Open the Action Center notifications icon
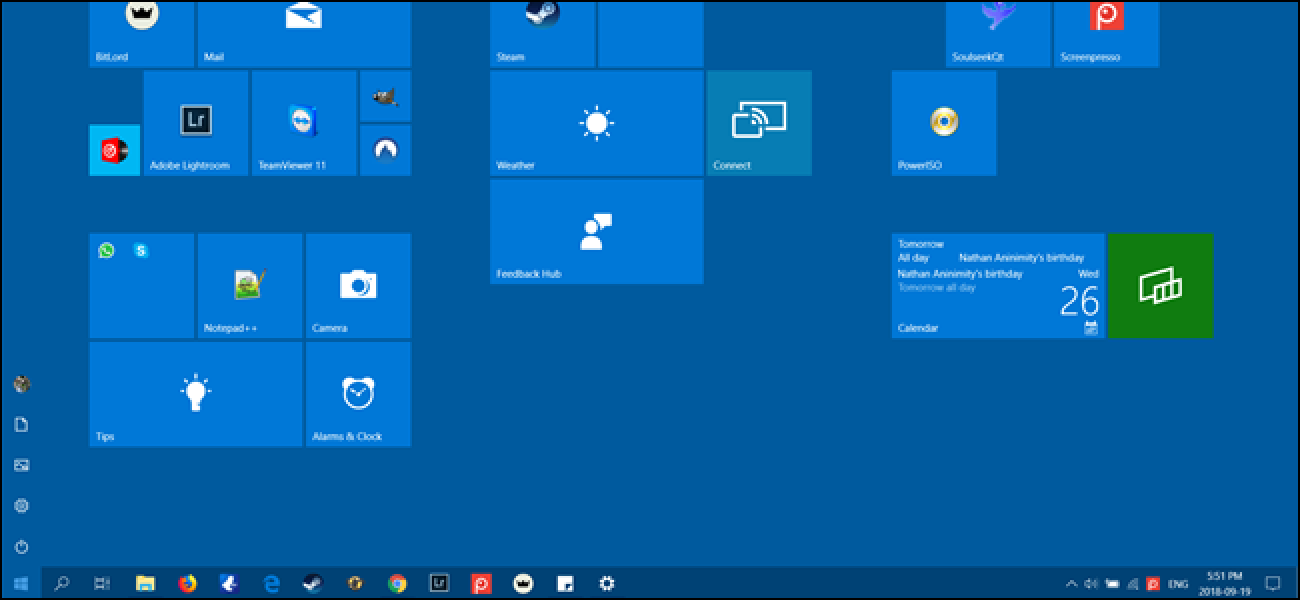1300x600 pixels. coord(1273,583)
